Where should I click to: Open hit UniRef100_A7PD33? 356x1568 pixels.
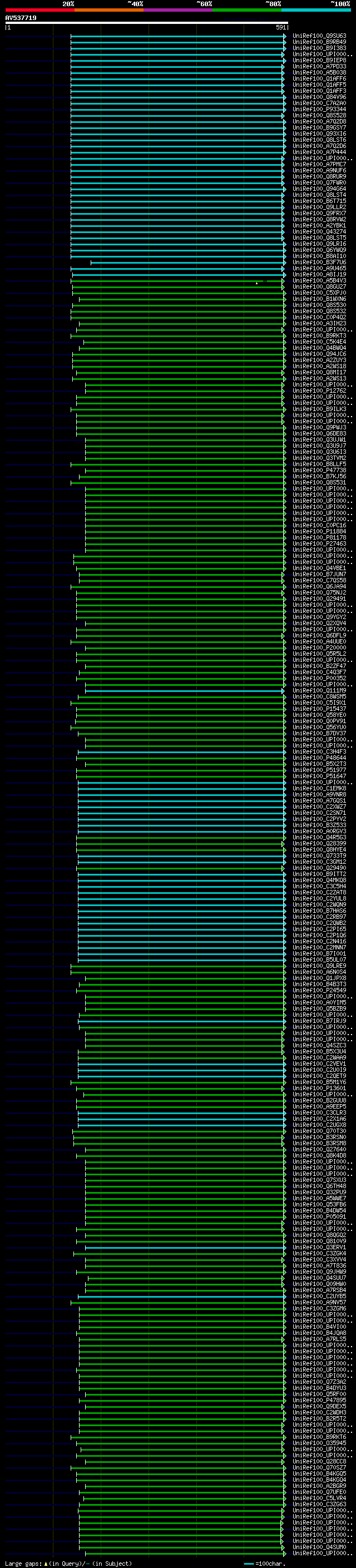tap(319, 66)
